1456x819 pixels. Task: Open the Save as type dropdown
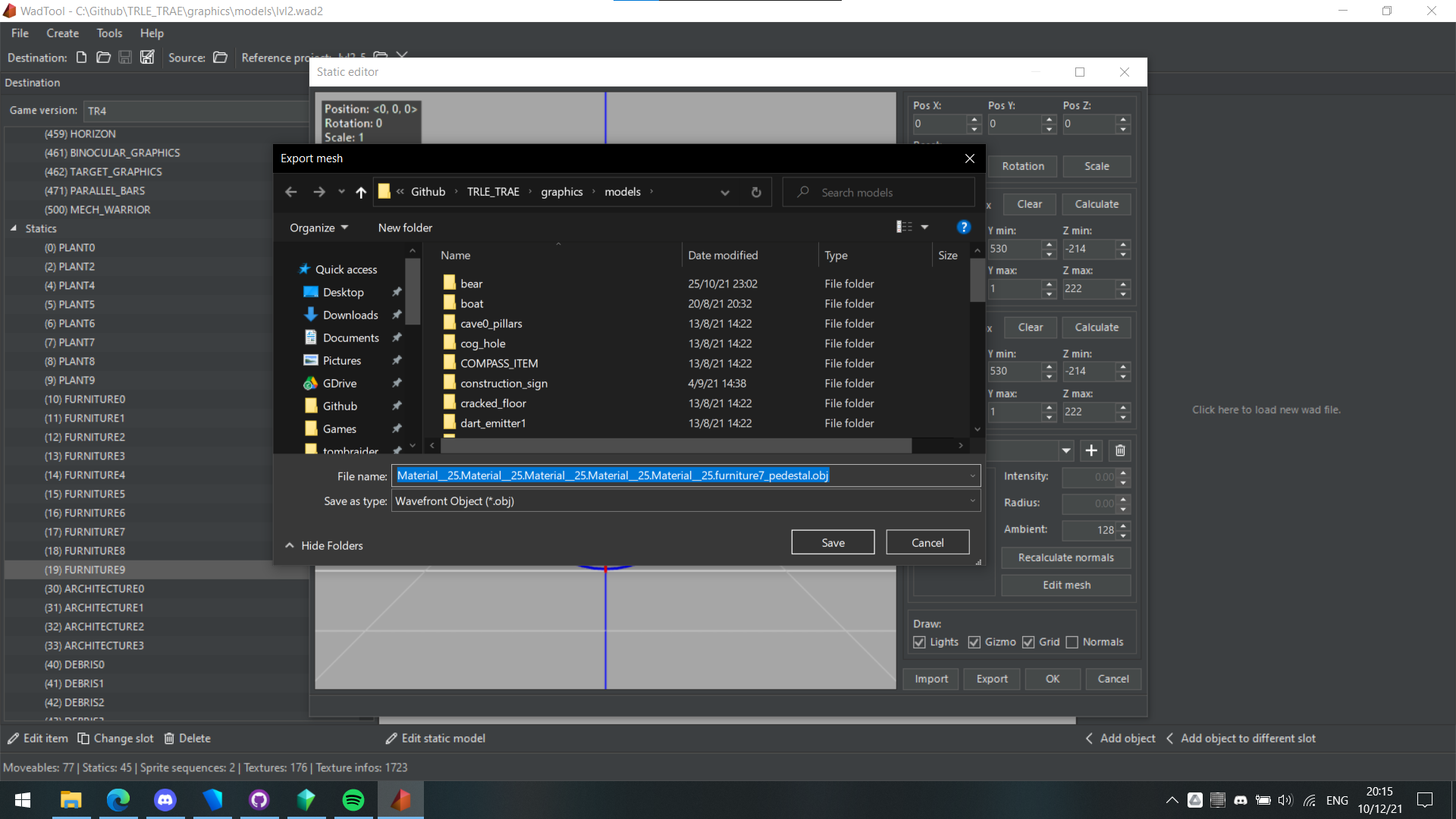click(972, 500)
